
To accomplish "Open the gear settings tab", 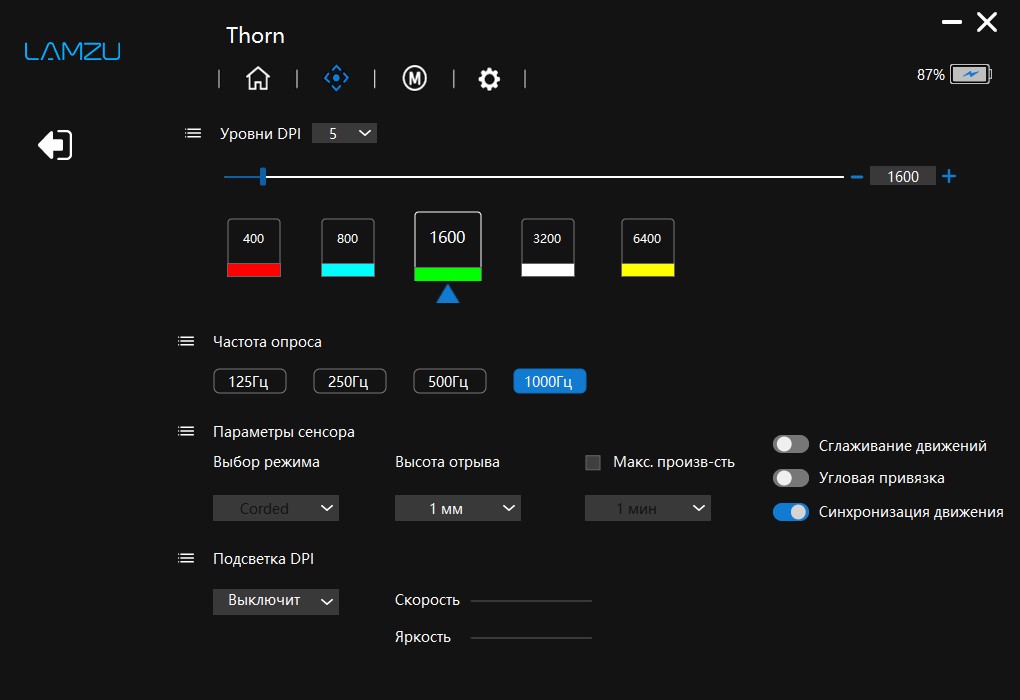I will pos(489,79).
